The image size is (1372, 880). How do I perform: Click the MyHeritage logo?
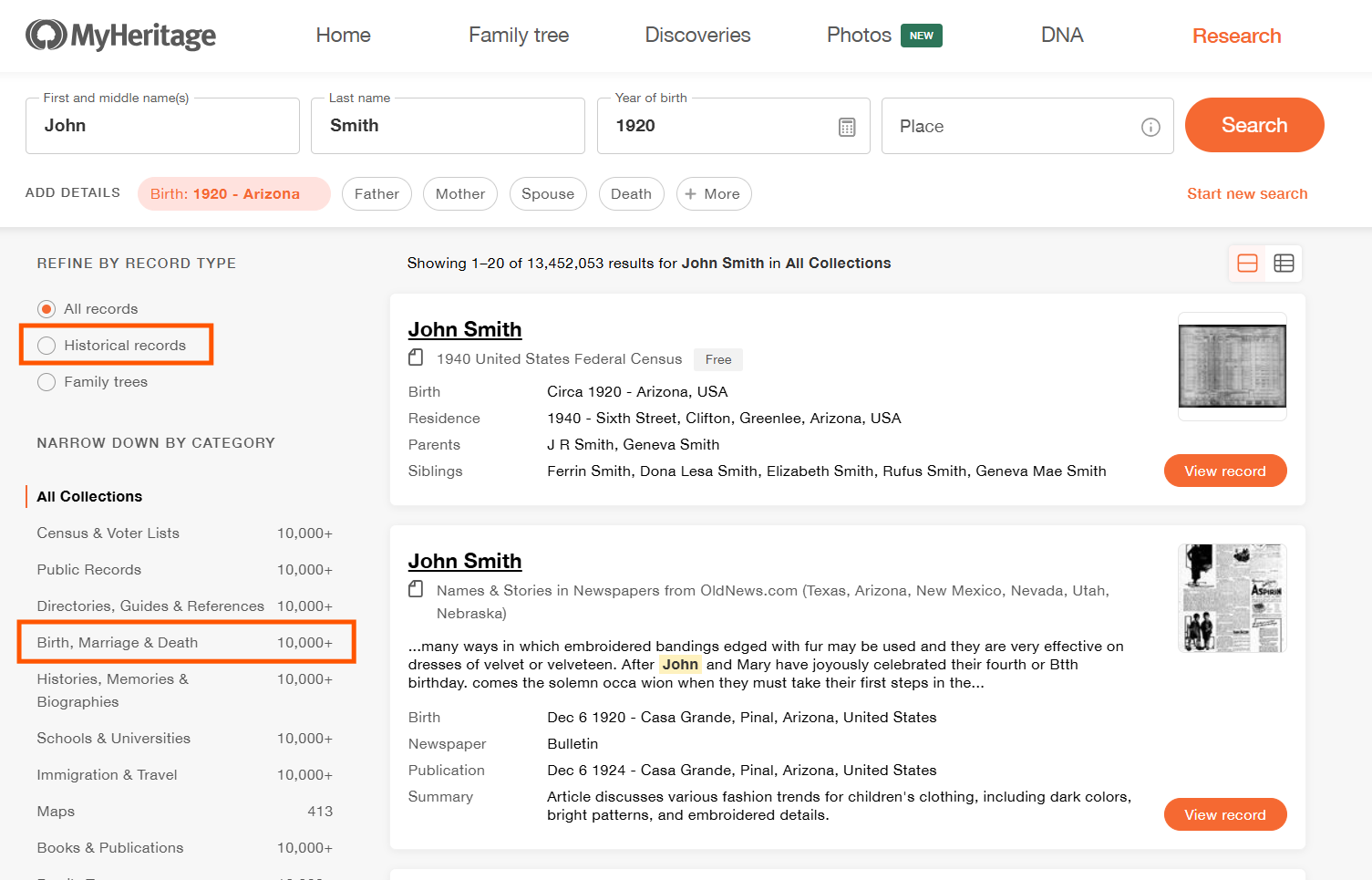pyautogui.click(x=120, y=36)
